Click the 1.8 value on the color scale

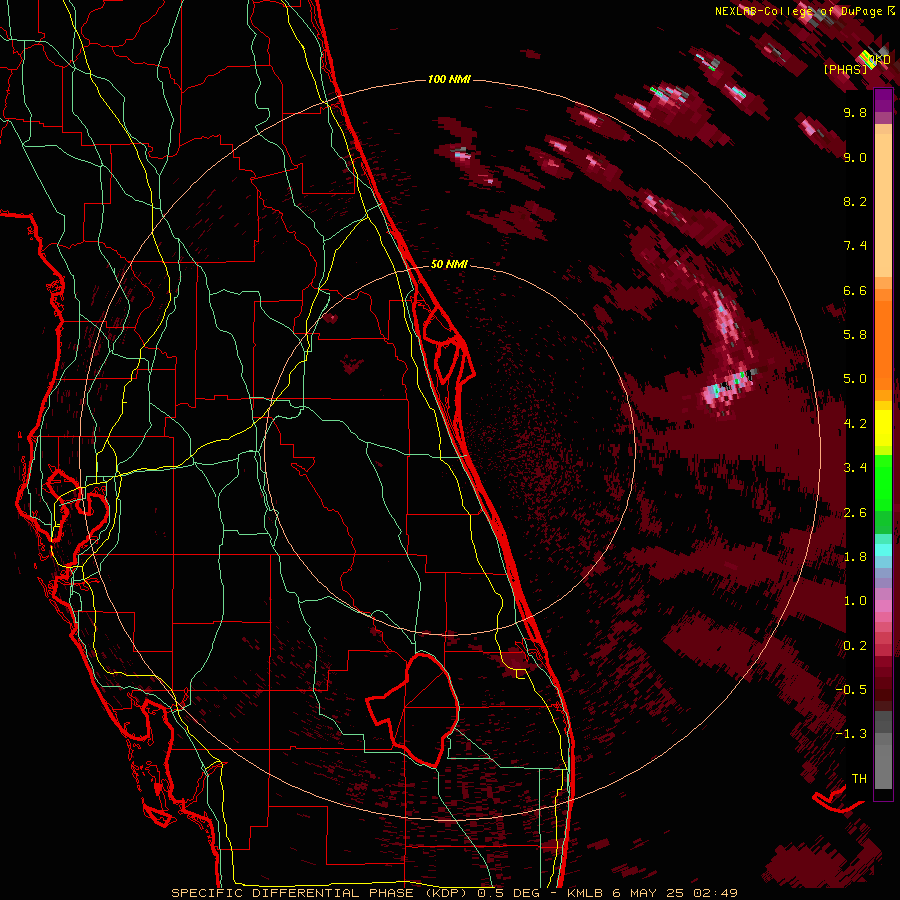[855, 557]
